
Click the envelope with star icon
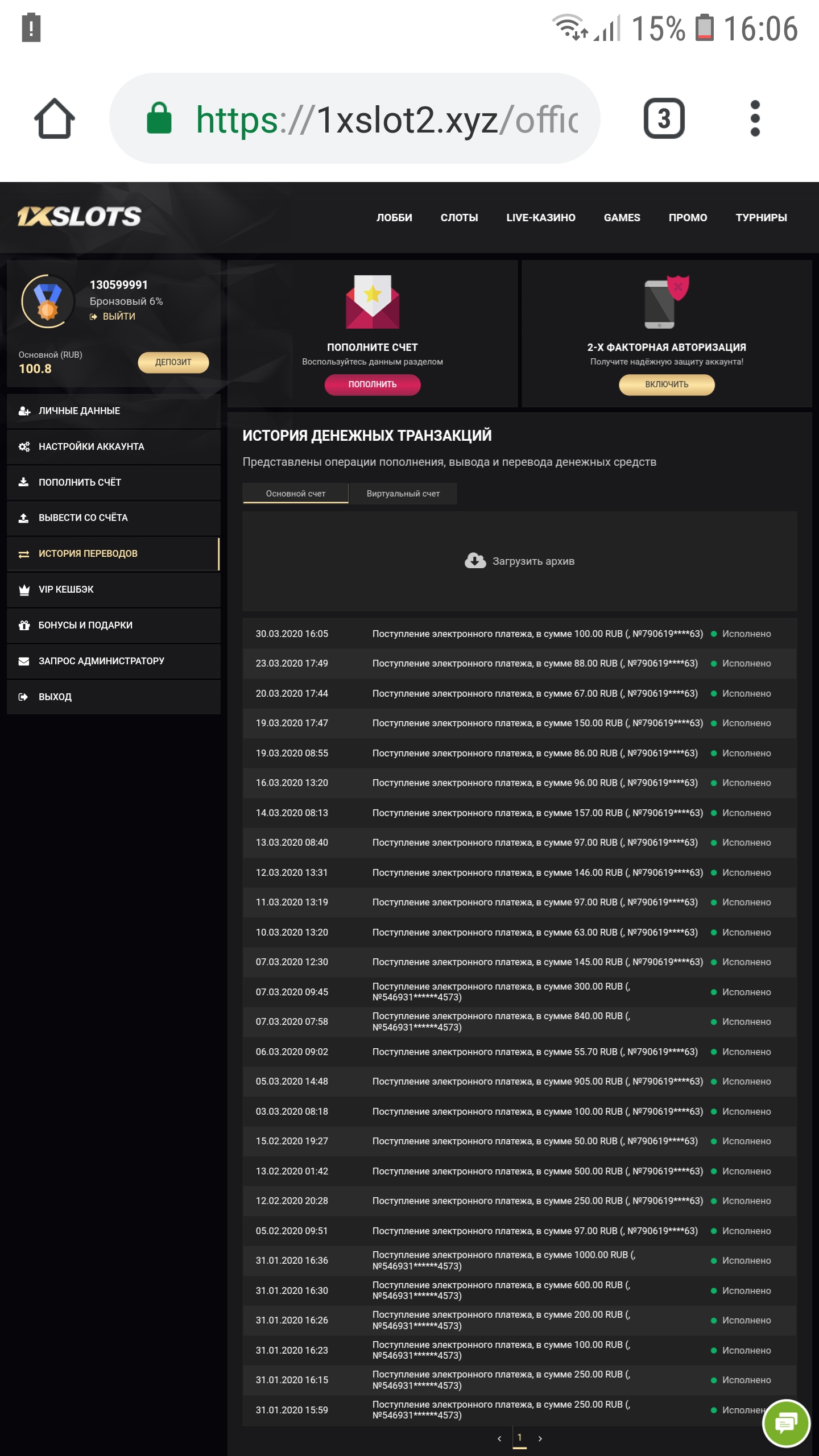[373, 301]
